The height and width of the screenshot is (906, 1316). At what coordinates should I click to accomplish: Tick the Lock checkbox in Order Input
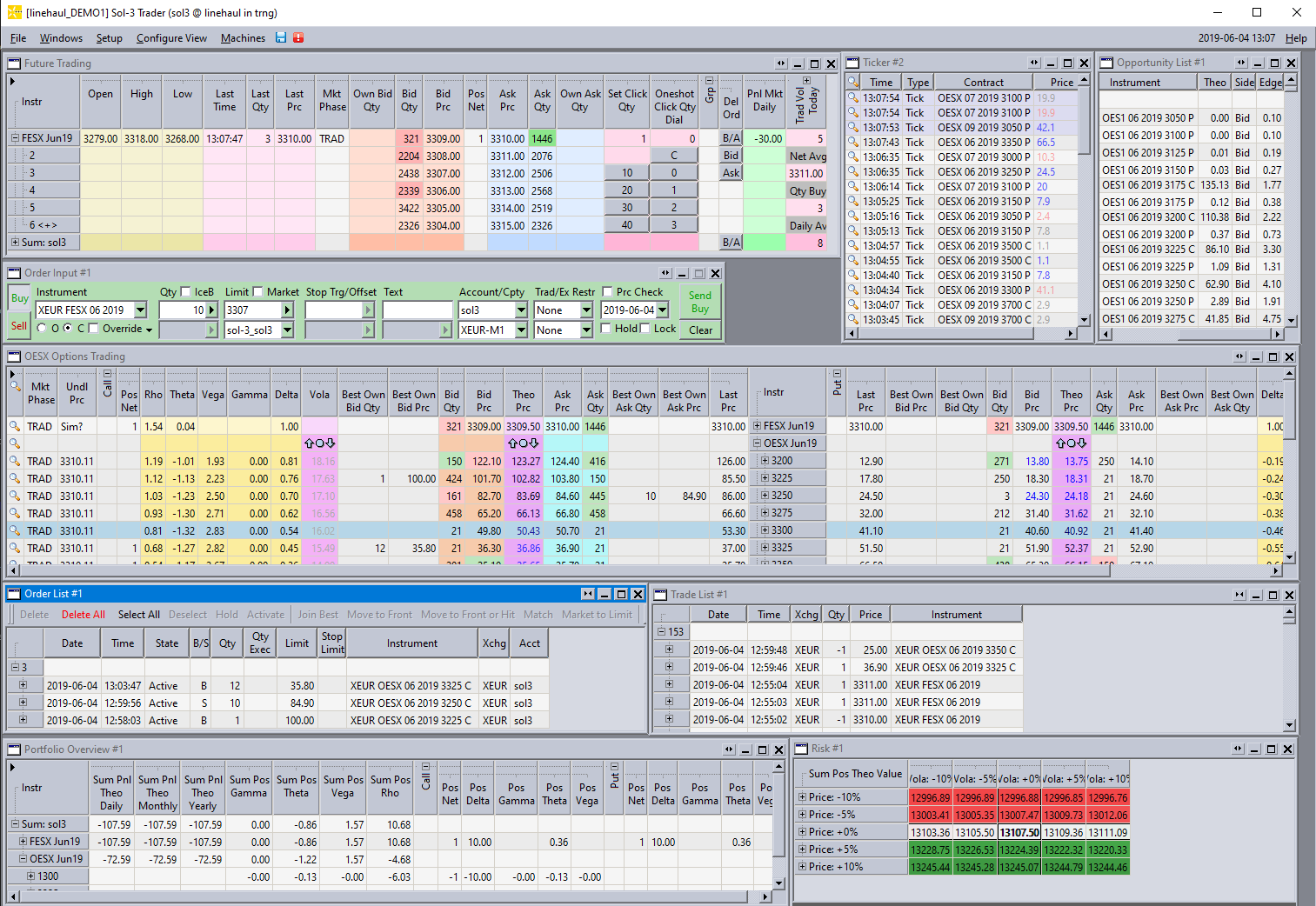pyautogui.click(x=645, y=329)
